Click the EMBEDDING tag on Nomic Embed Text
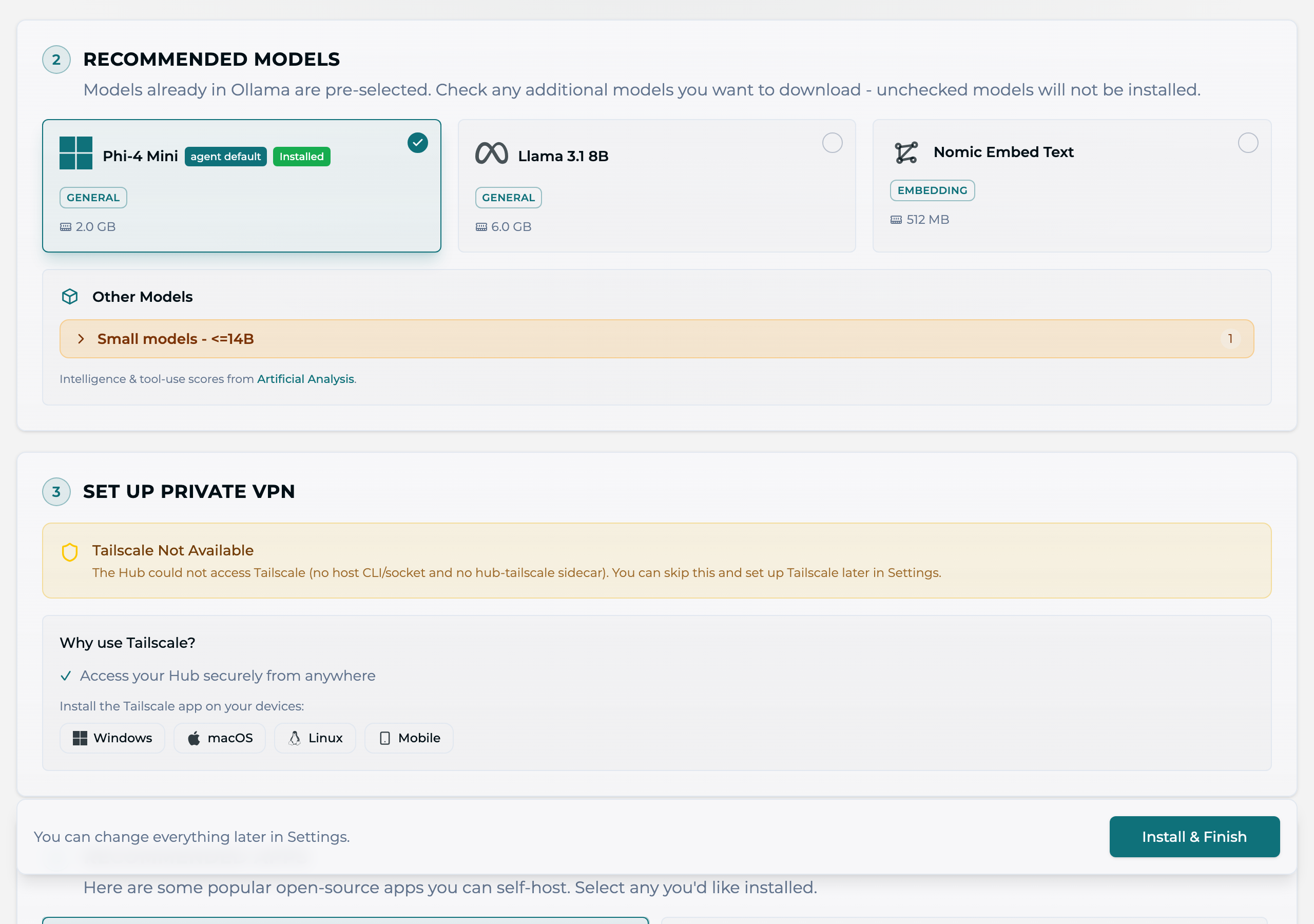 coord(932,190)
